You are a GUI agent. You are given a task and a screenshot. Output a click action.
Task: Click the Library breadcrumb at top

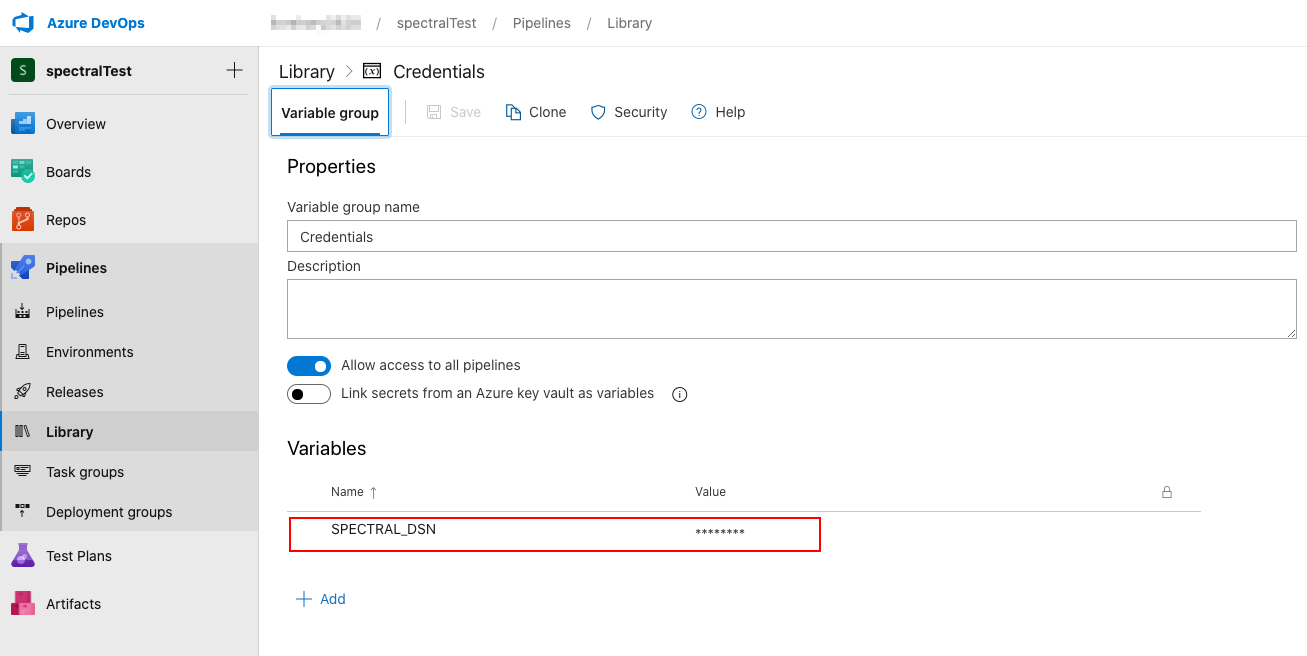(x=629, y=22)
